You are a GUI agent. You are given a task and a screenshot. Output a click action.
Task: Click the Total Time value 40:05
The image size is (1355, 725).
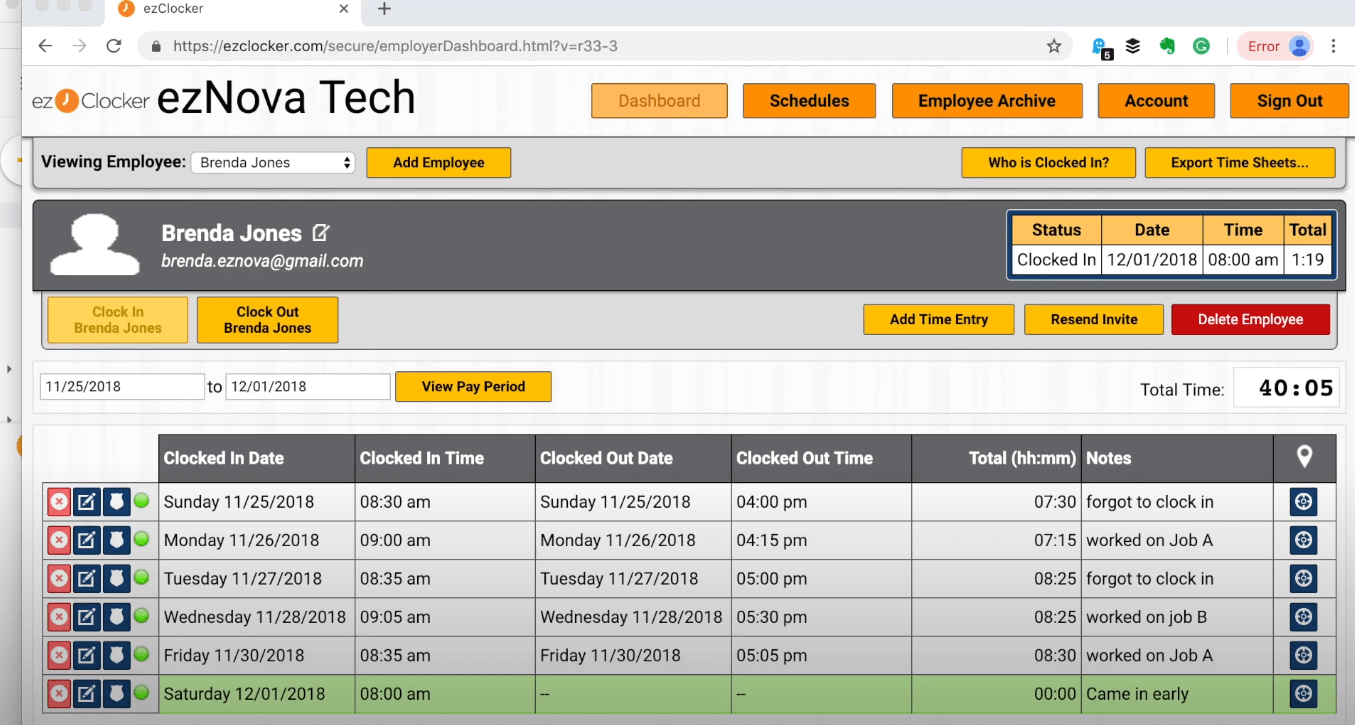click(1296, 388)
